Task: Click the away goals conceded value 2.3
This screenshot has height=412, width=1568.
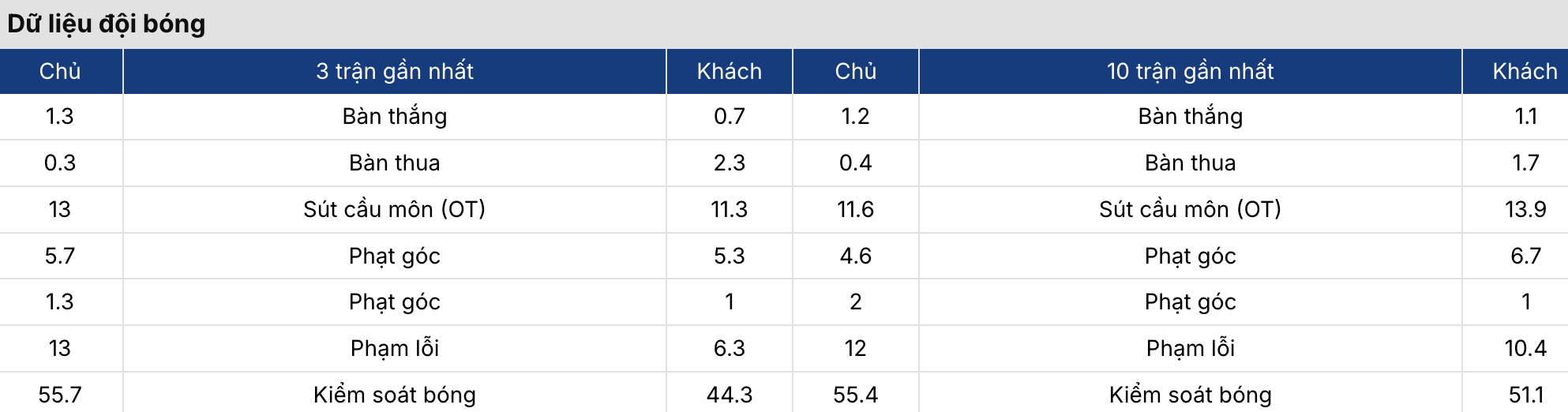Action: (730, 163)
